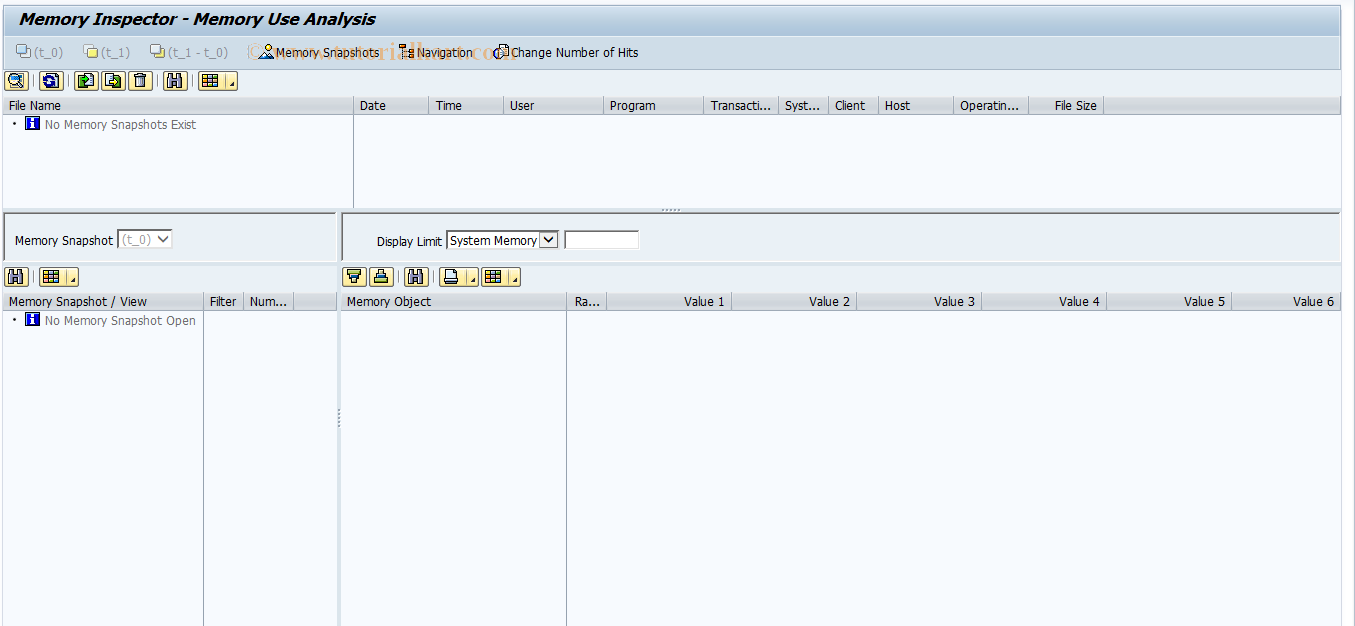
Task: Click the Memory Object column header
Action: [454, 301]
